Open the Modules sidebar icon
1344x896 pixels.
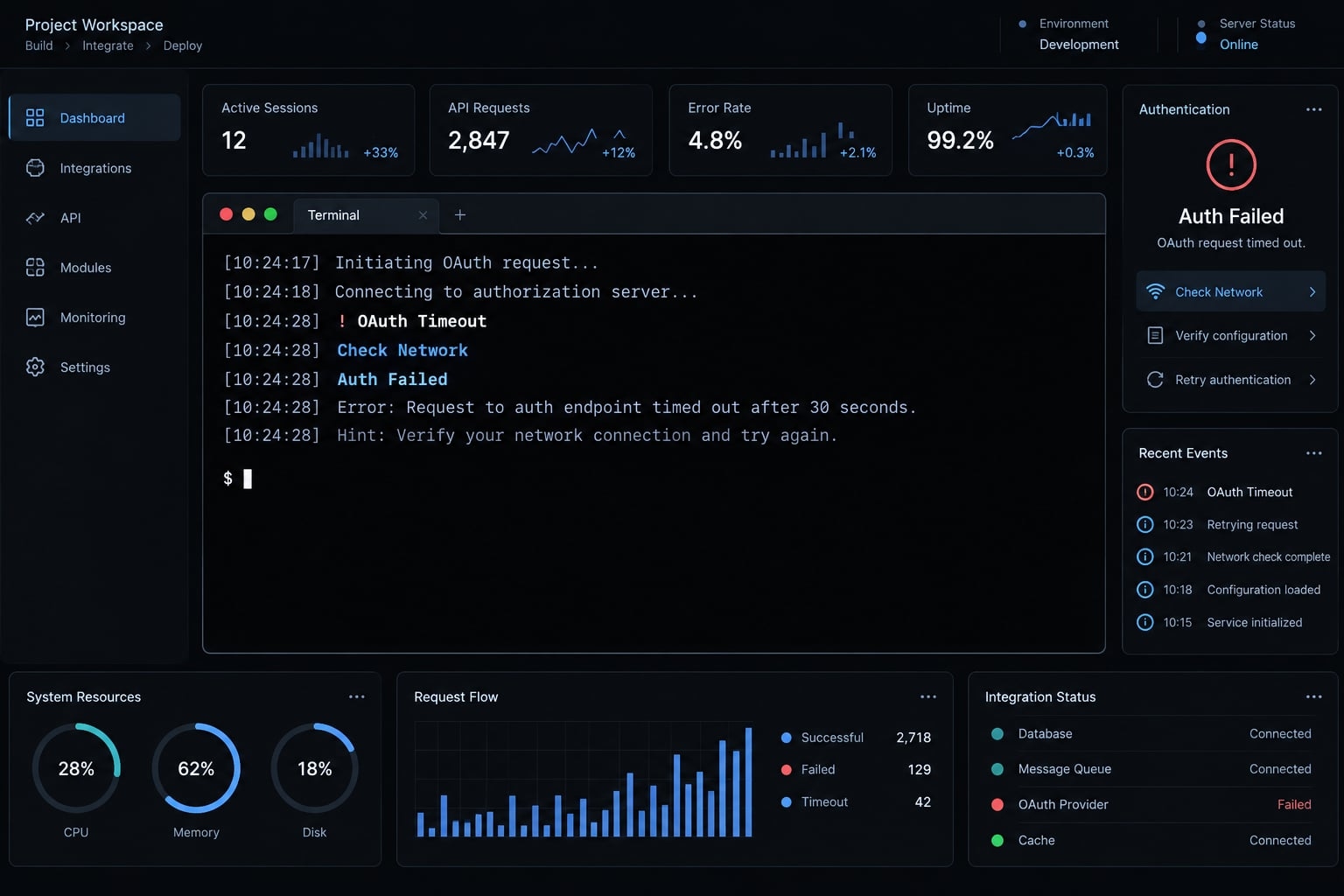click(x=35, y=268)
